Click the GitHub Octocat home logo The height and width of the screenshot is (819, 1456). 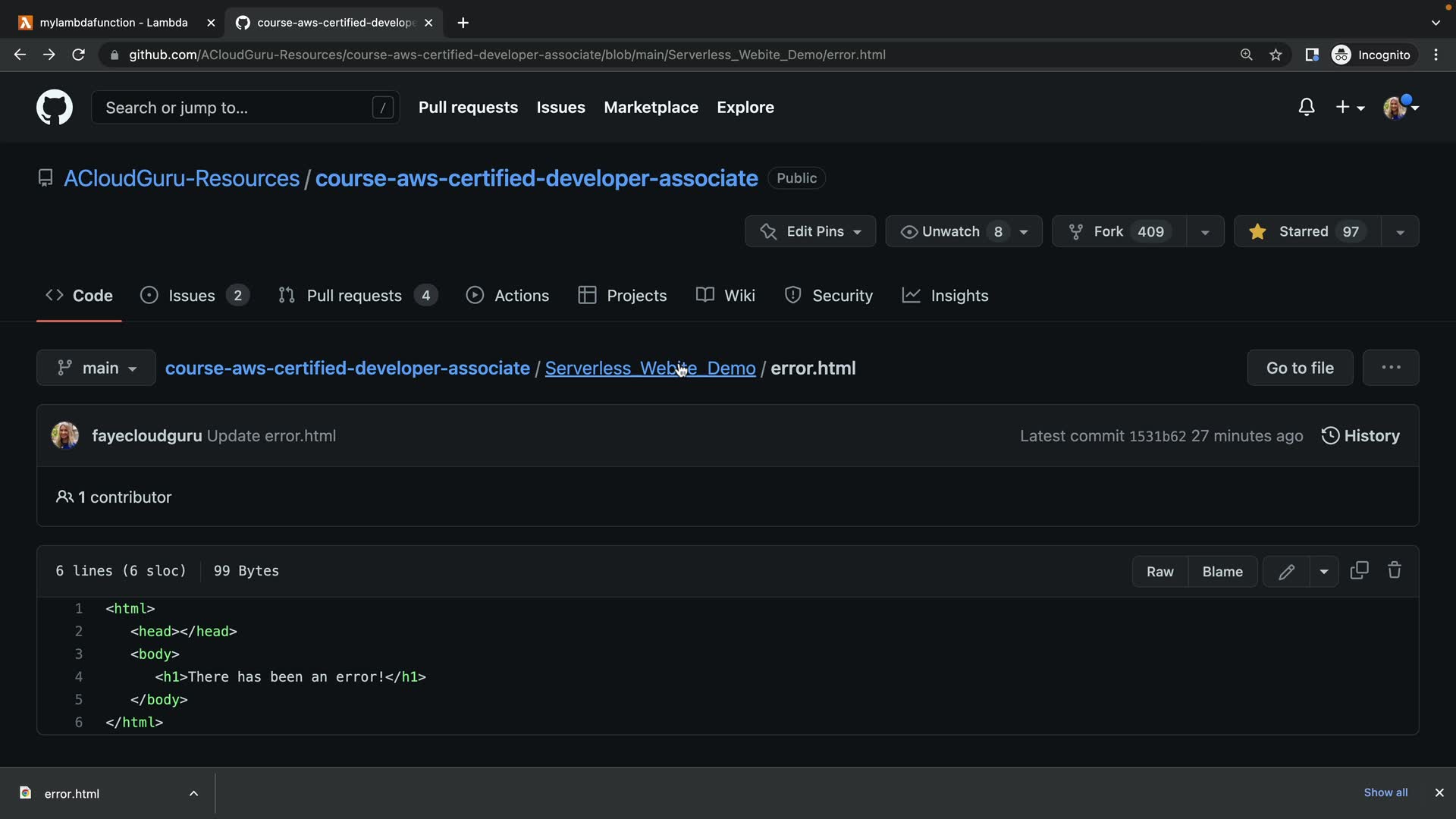pyautogui.click(x=55, y=107)
